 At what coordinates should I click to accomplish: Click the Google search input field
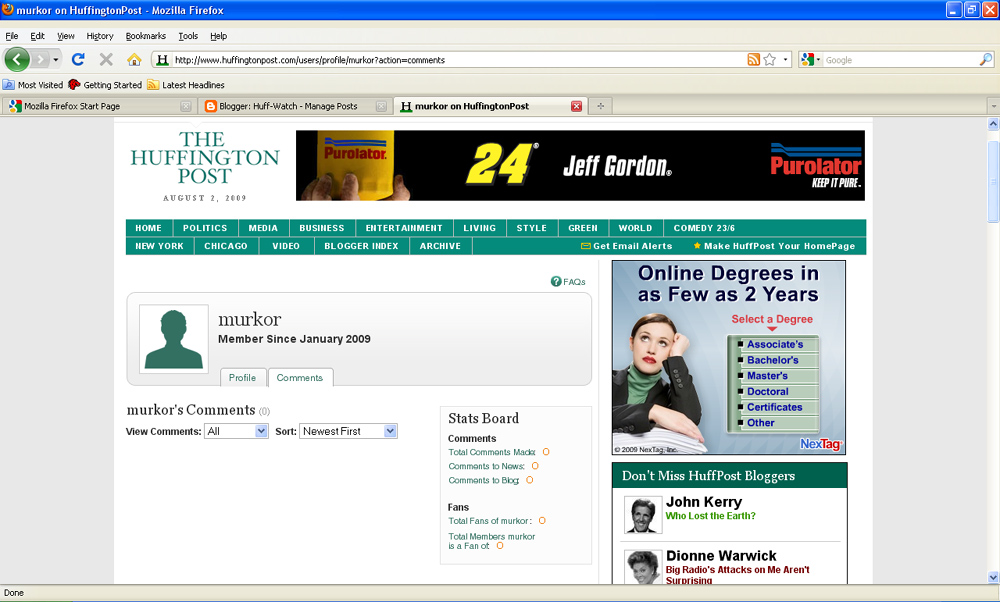pyautogui.click(x=901, y=60)
